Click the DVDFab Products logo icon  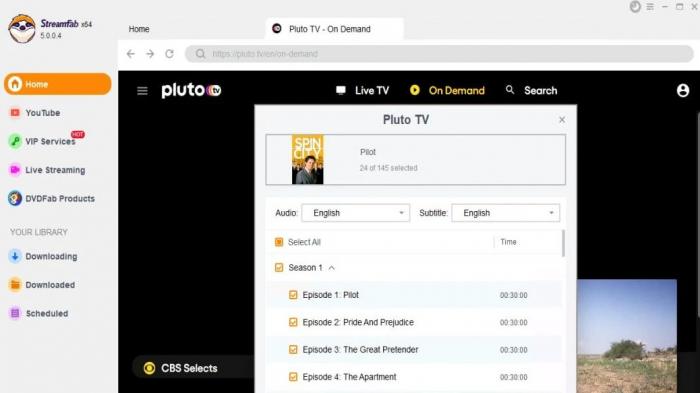(15, 199)
